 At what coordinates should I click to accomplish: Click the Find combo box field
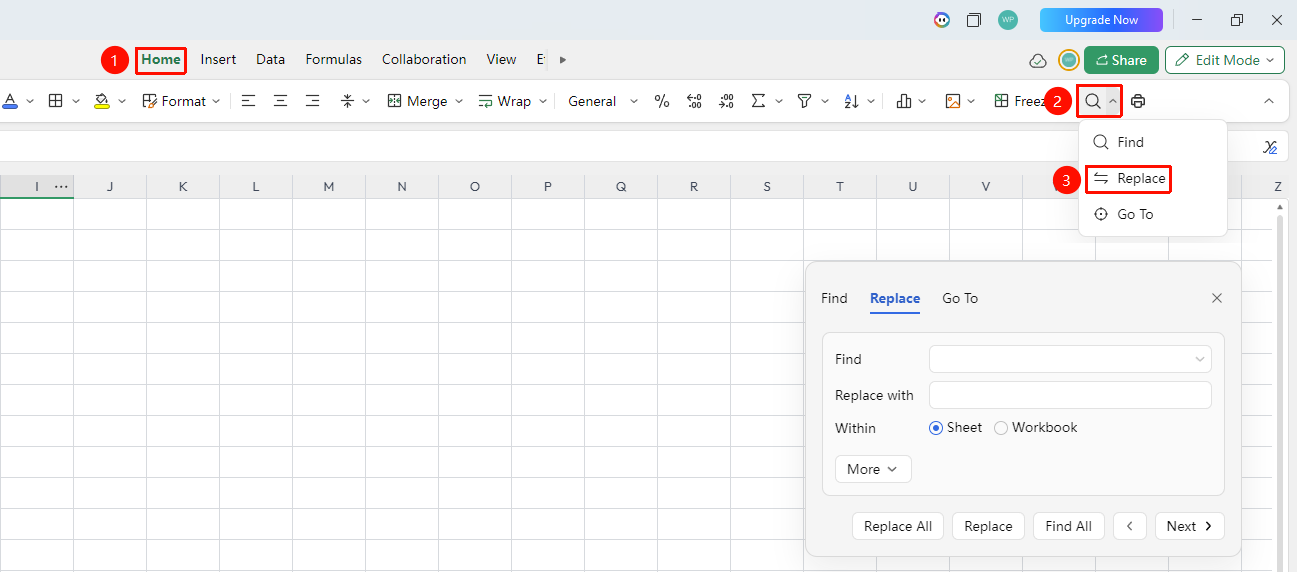(x=1070, y=359)
